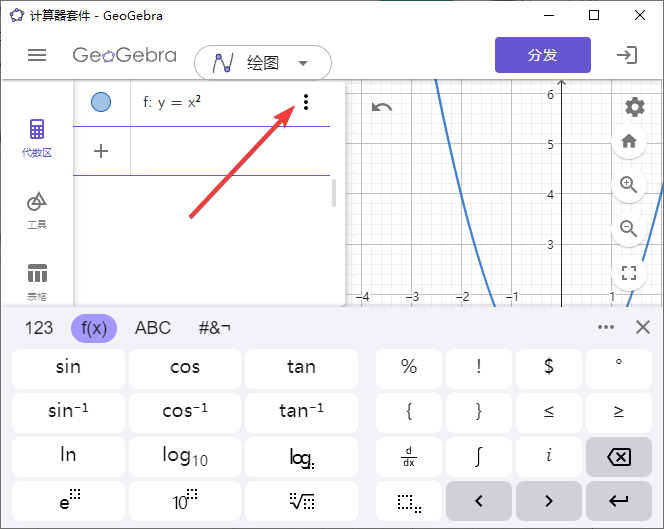Select the equation f: y = x²
The height and width of the screenshot is (529, 664).
[x=172, y=102]
